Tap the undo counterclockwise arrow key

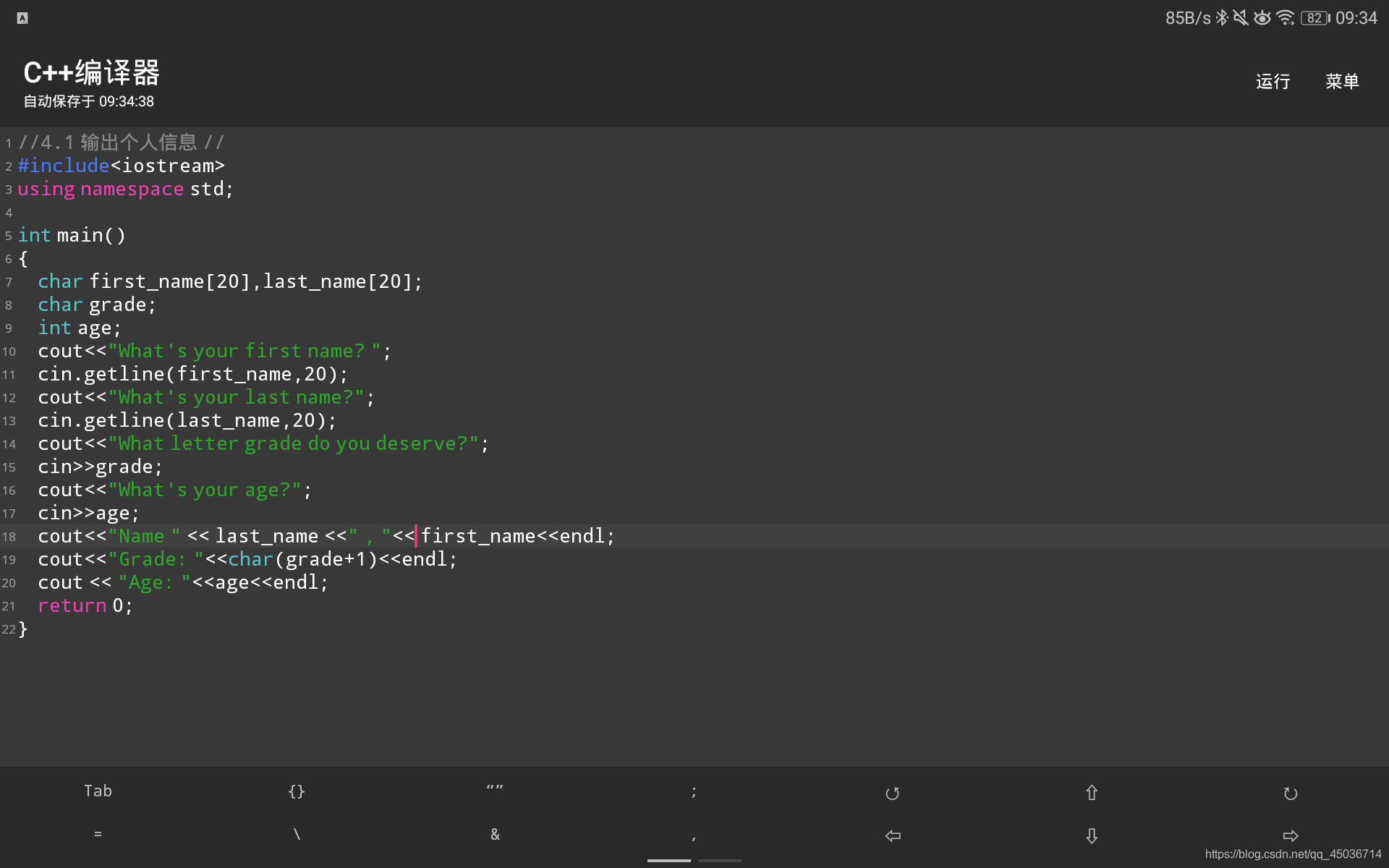click(x=892, y=793)
